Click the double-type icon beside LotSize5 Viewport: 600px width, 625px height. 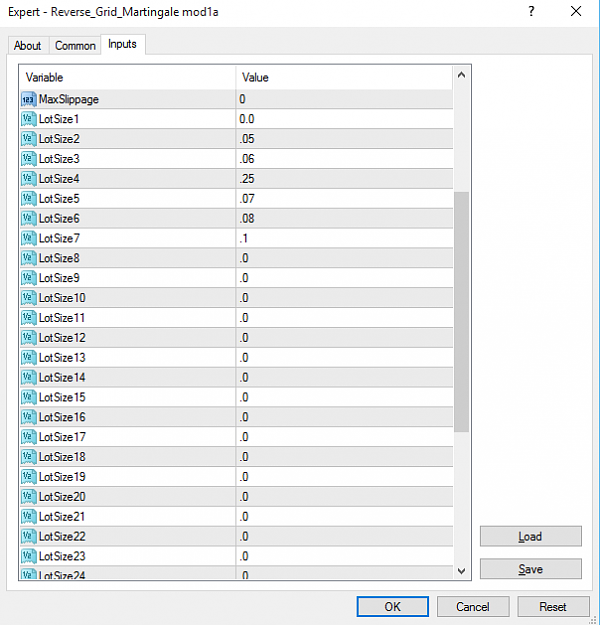pos(28,199)
